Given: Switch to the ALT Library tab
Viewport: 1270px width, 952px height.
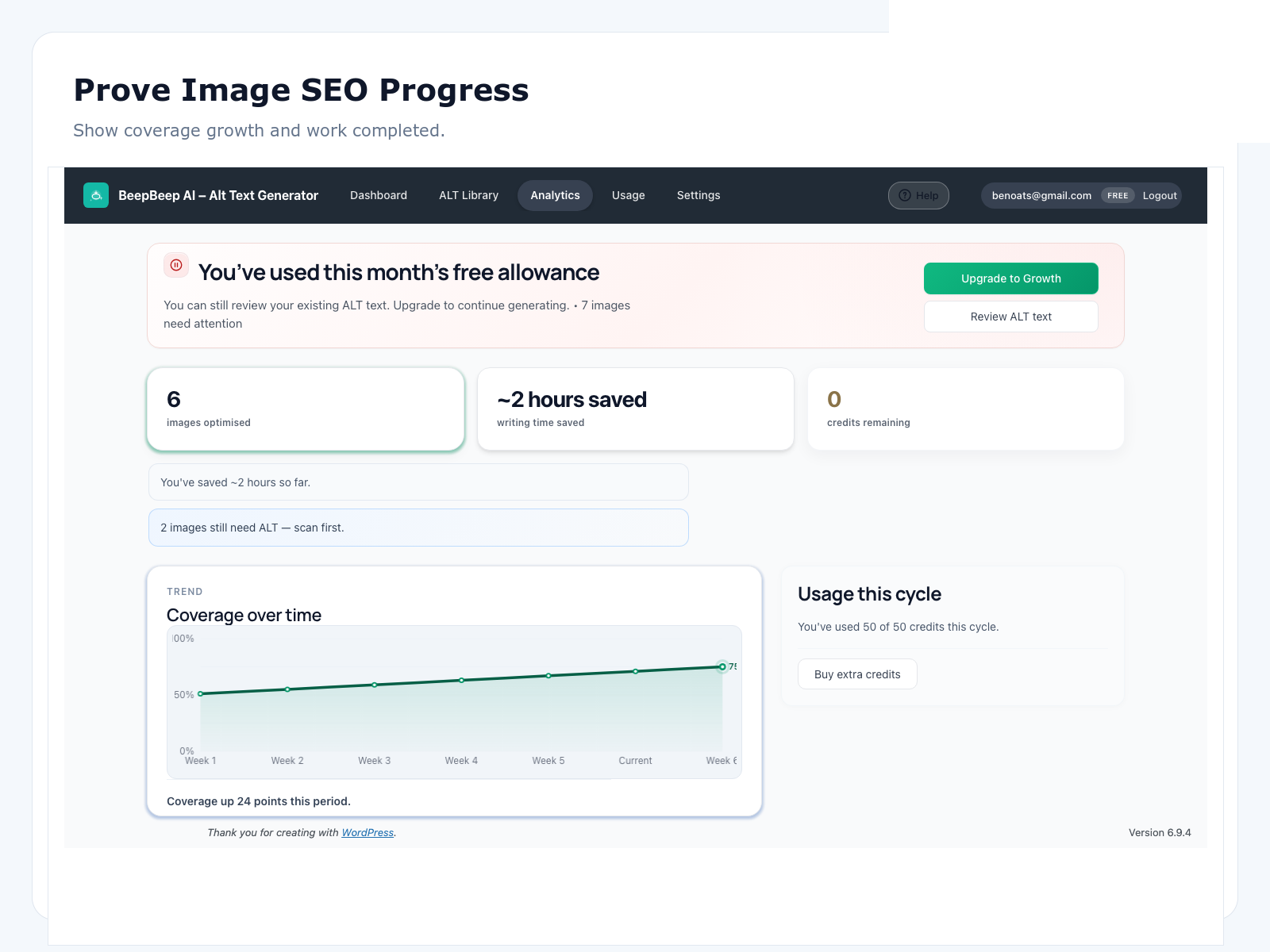Looking at the screenshot, I should click(468, 195).
